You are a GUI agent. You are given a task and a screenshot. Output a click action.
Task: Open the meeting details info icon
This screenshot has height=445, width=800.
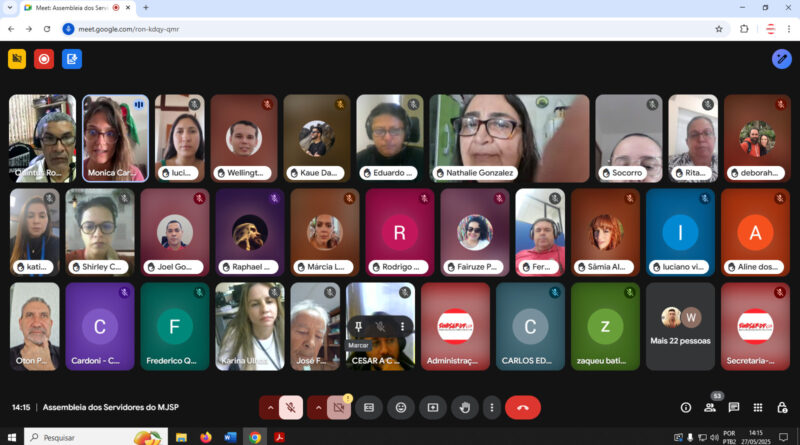686,407
